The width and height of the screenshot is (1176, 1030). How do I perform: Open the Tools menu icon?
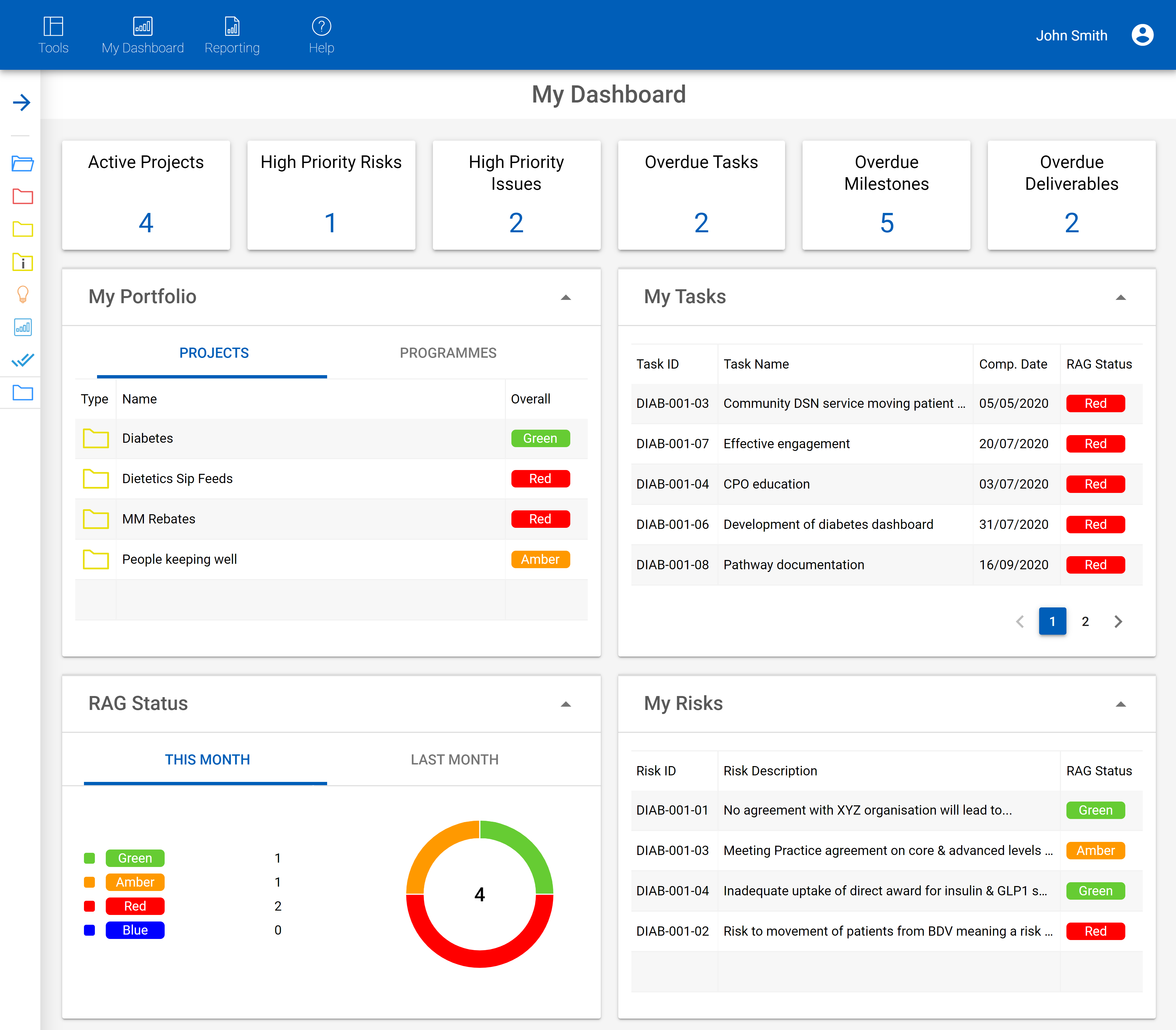[53, 26]
